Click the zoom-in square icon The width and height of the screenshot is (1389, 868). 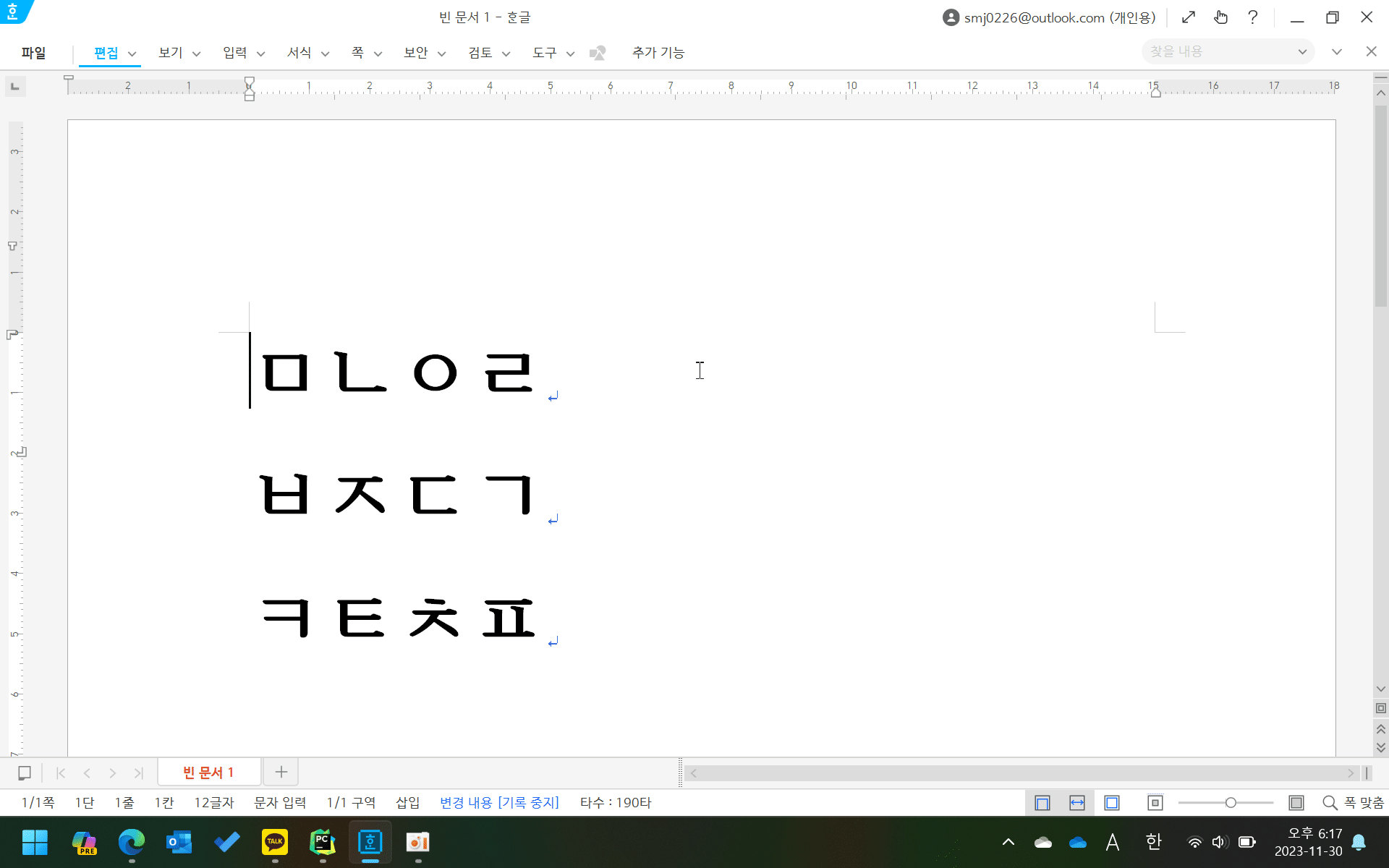1296,803
